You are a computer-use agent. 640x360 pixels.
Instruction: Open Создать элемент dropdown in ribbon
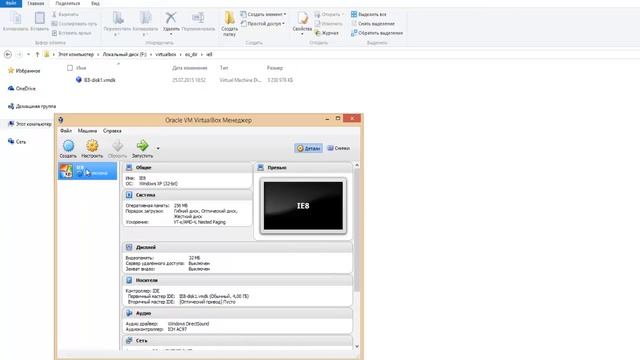click(263, 14)
